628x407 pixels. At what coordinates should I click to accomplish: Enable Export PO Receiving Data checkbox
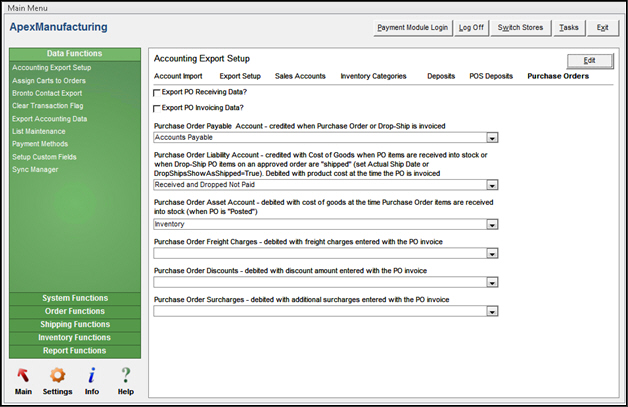pyautogui.click(x=157, y=92)
